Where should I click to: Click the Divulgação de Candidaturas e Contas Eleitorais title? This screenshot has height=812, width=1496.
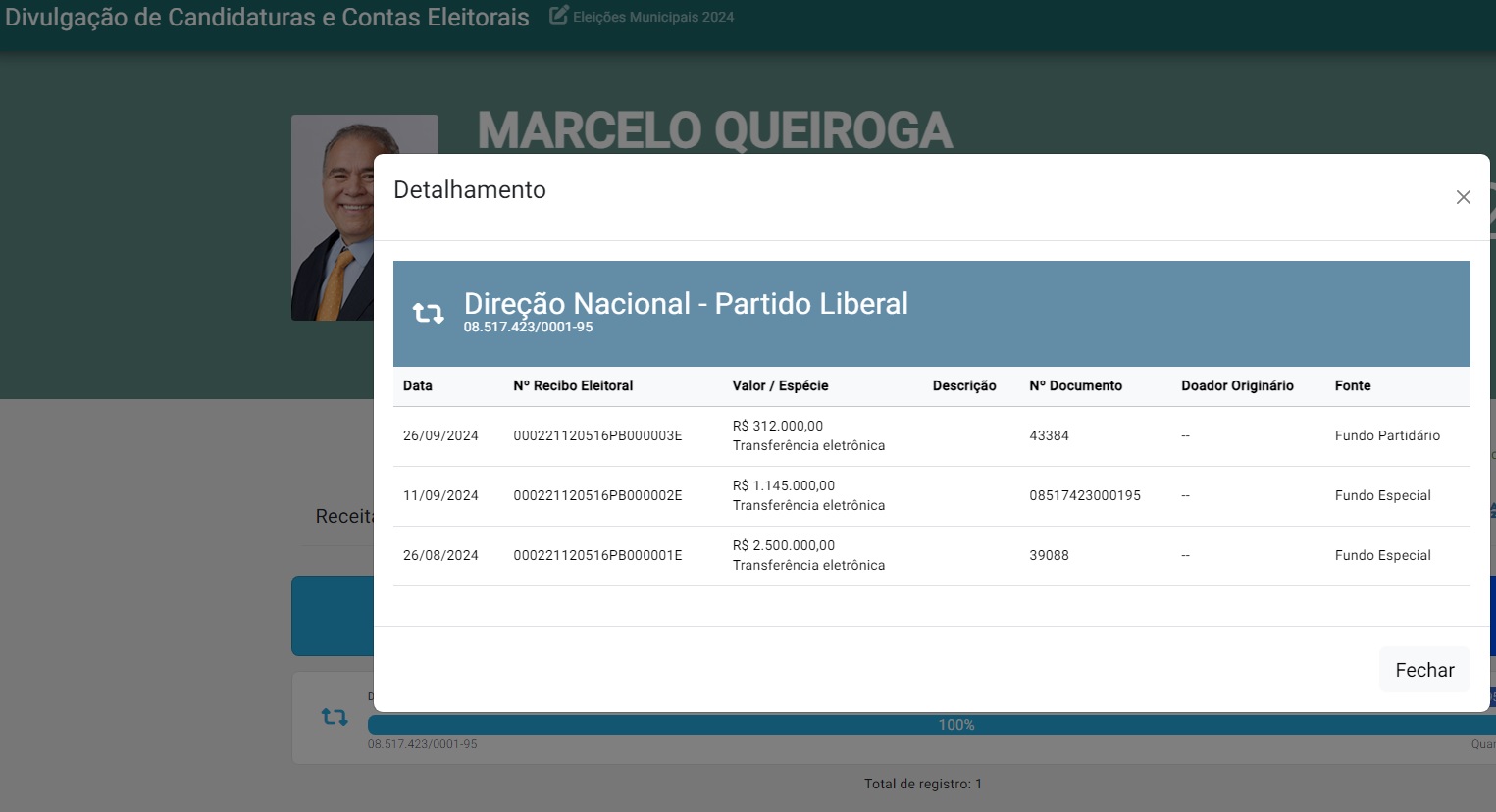point(267,18)
